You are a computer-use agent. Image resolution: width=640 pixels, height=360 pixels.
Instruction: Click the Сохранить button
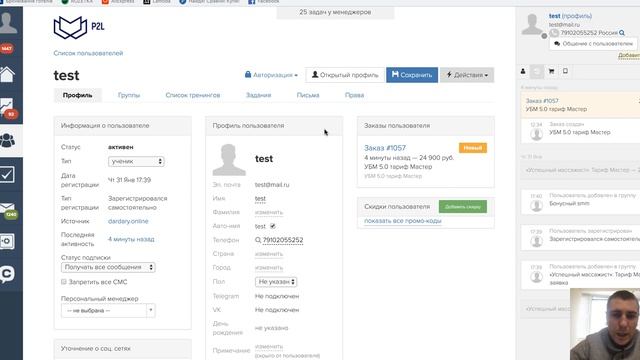pyautogui.click(x=412, y=75)
